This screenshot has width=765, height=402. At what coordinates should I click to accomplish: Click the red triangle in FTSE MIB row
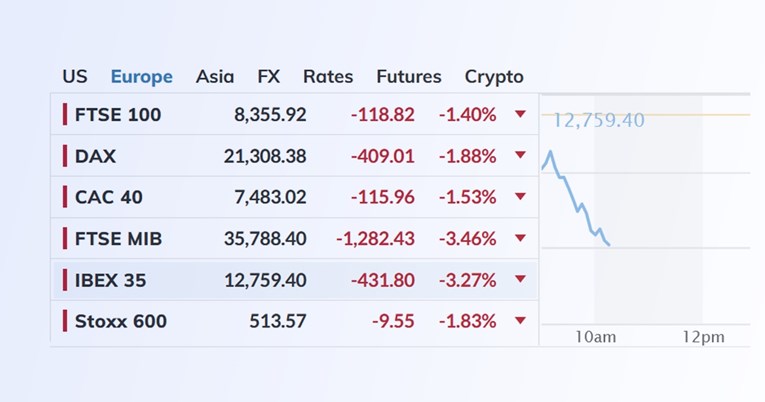pos(520,239)
